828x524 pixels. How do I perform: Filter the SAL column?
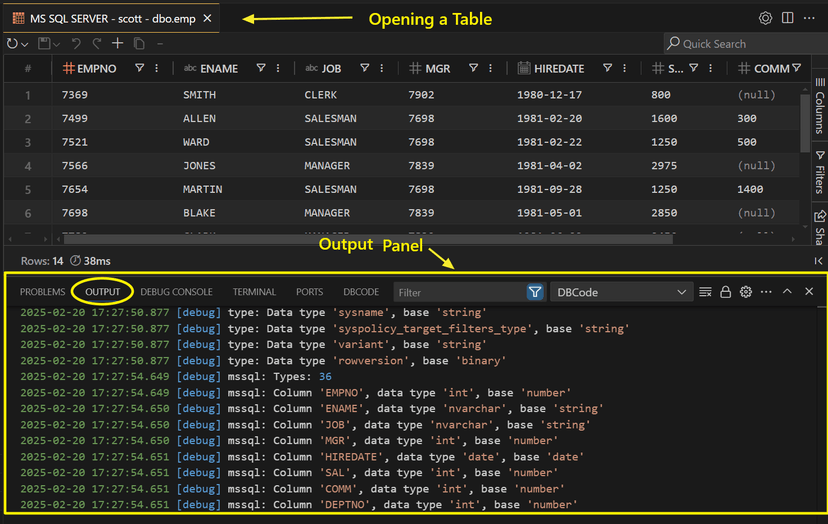[x=694, y=68]
